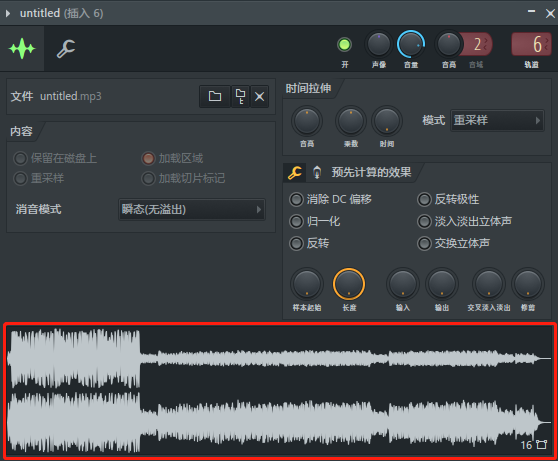The width and height of the screenshot is (558, 461).
Task: Open the 消音模式 瞬态(无溢出) dropdown
Action: (192, 209)
